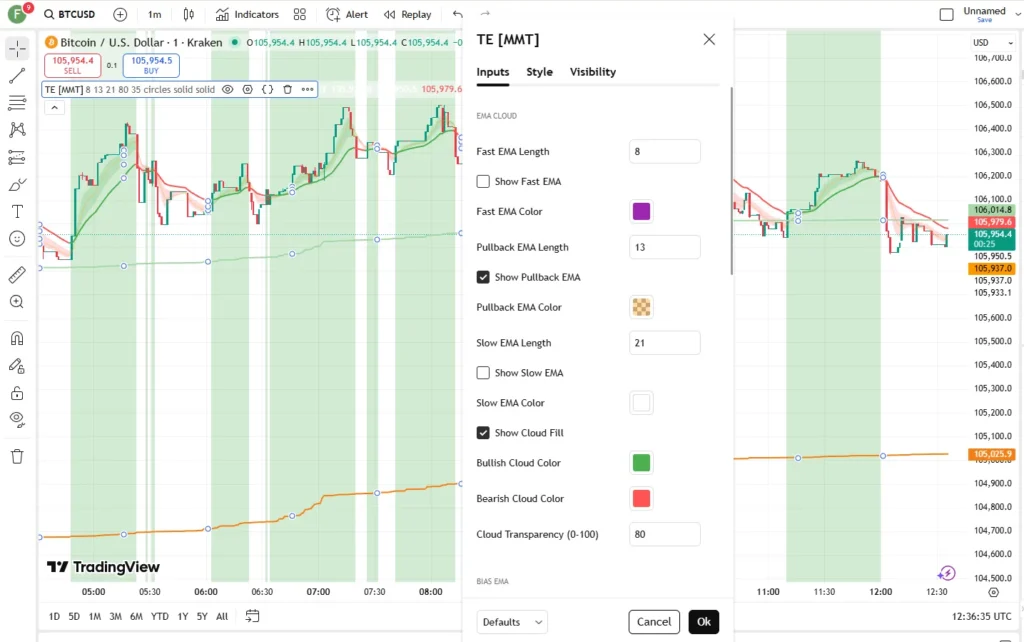Edit the Fast EMA Length field
The width and height of the screenshot is (1024, 642).
click(665, 152)
